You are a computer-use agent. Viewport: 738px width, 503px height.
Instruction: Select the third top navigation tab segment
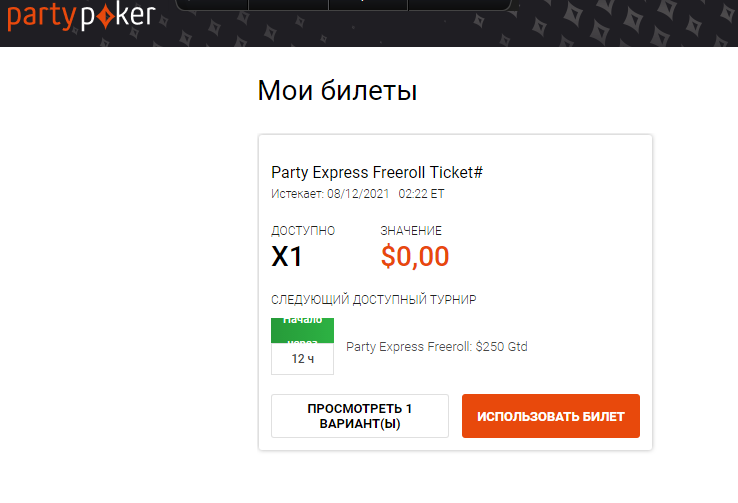click(368, 5)
